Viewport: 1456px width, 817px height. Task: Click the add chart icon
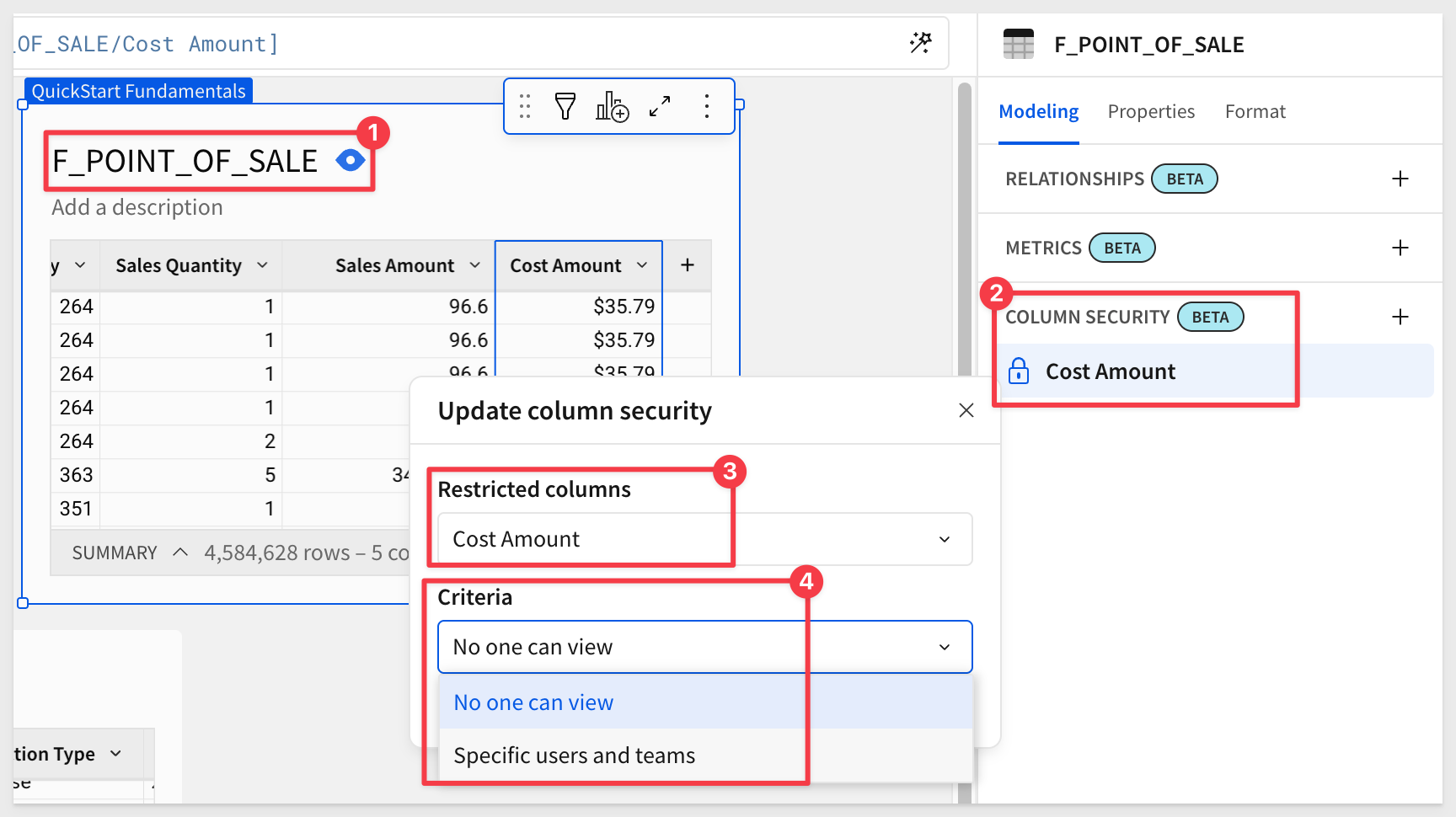point(613,106)
